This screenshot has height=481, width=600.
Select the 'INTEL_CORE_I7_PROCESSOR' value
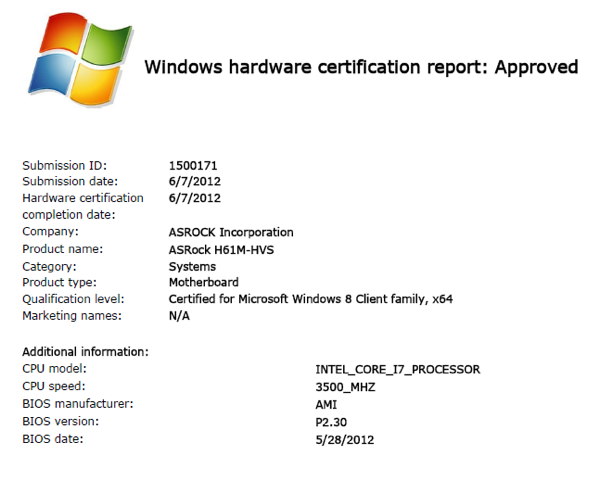398,370
